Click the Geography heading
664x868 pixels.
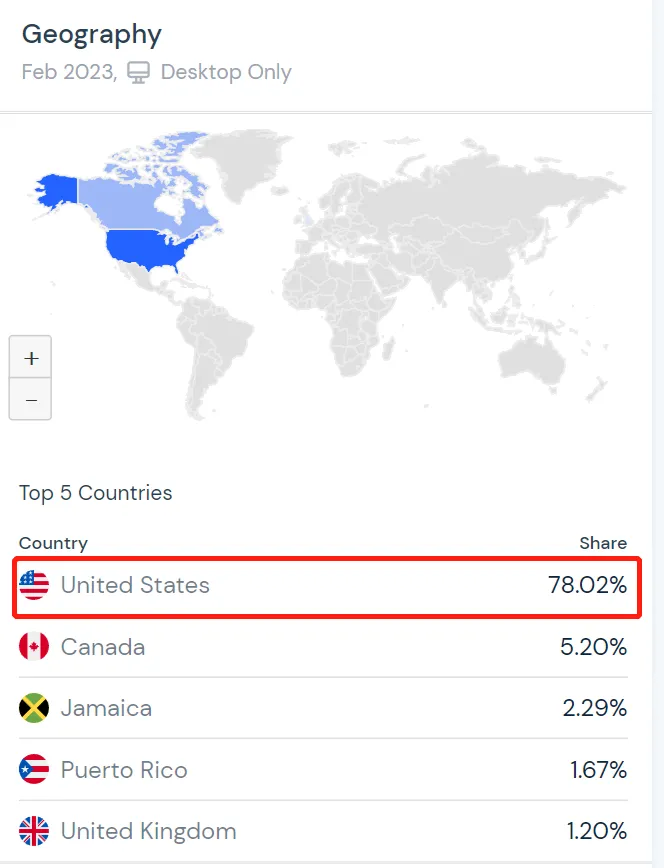pyautogui.click(x=91, y=34)
